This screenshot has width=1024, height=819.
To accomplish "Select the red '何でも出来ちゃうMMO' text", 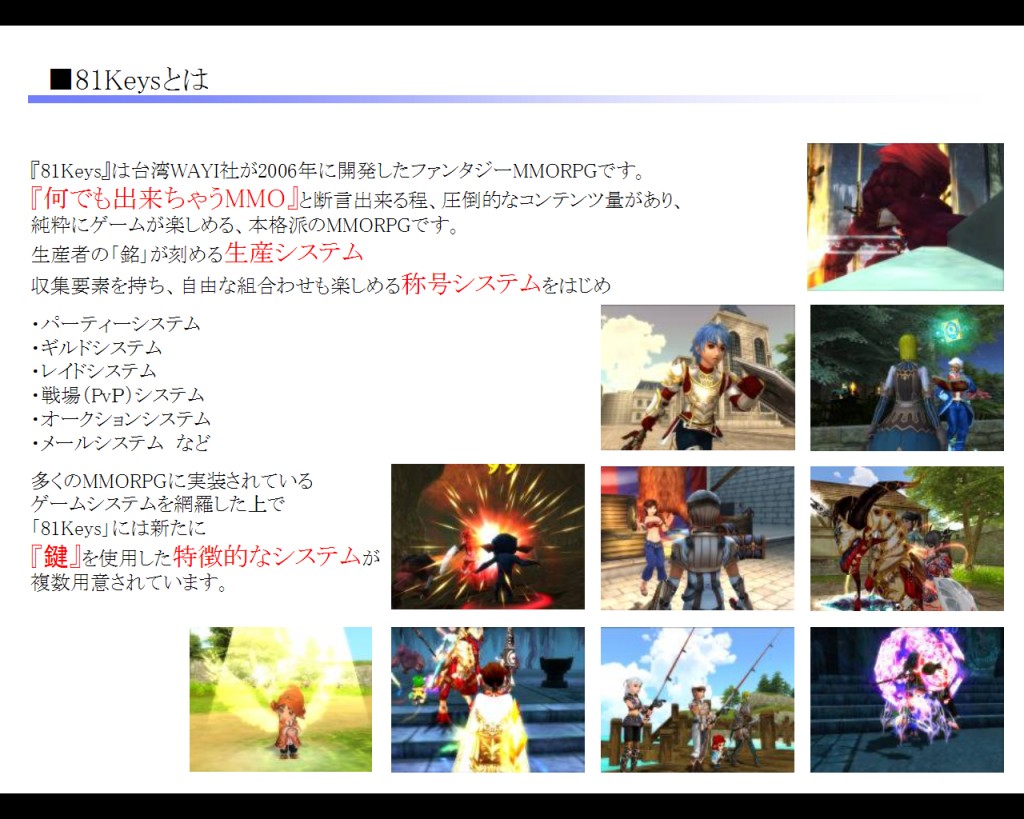I will coord(165,198).
